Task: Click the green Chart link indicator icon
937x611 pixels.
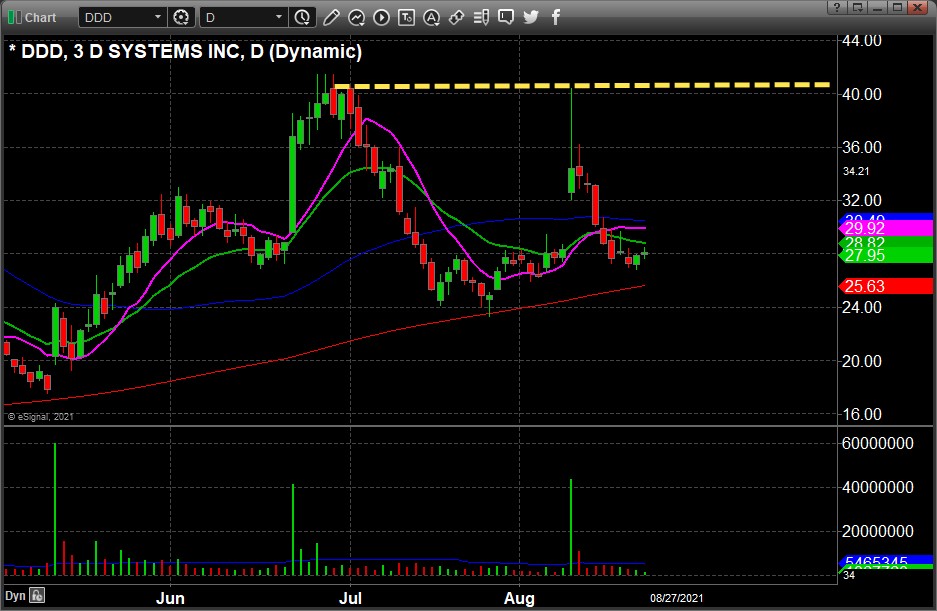Action: pos(14,17)
